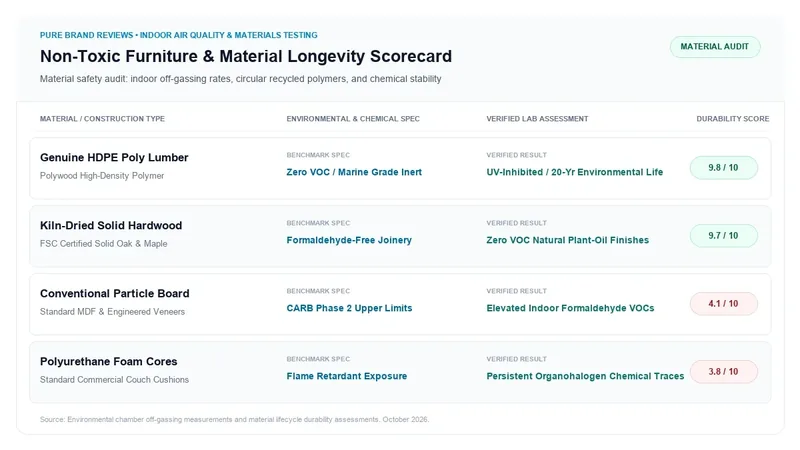This screenshot has width=800, height=450.
Task: Click the 4.1 / 10 score pill
Action: coord(723,304)
